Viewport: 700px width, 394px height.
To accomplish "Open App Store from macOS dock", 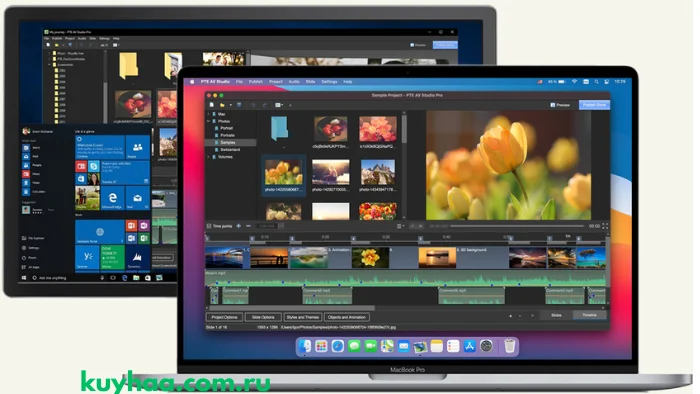I will [x=470, y=346].
